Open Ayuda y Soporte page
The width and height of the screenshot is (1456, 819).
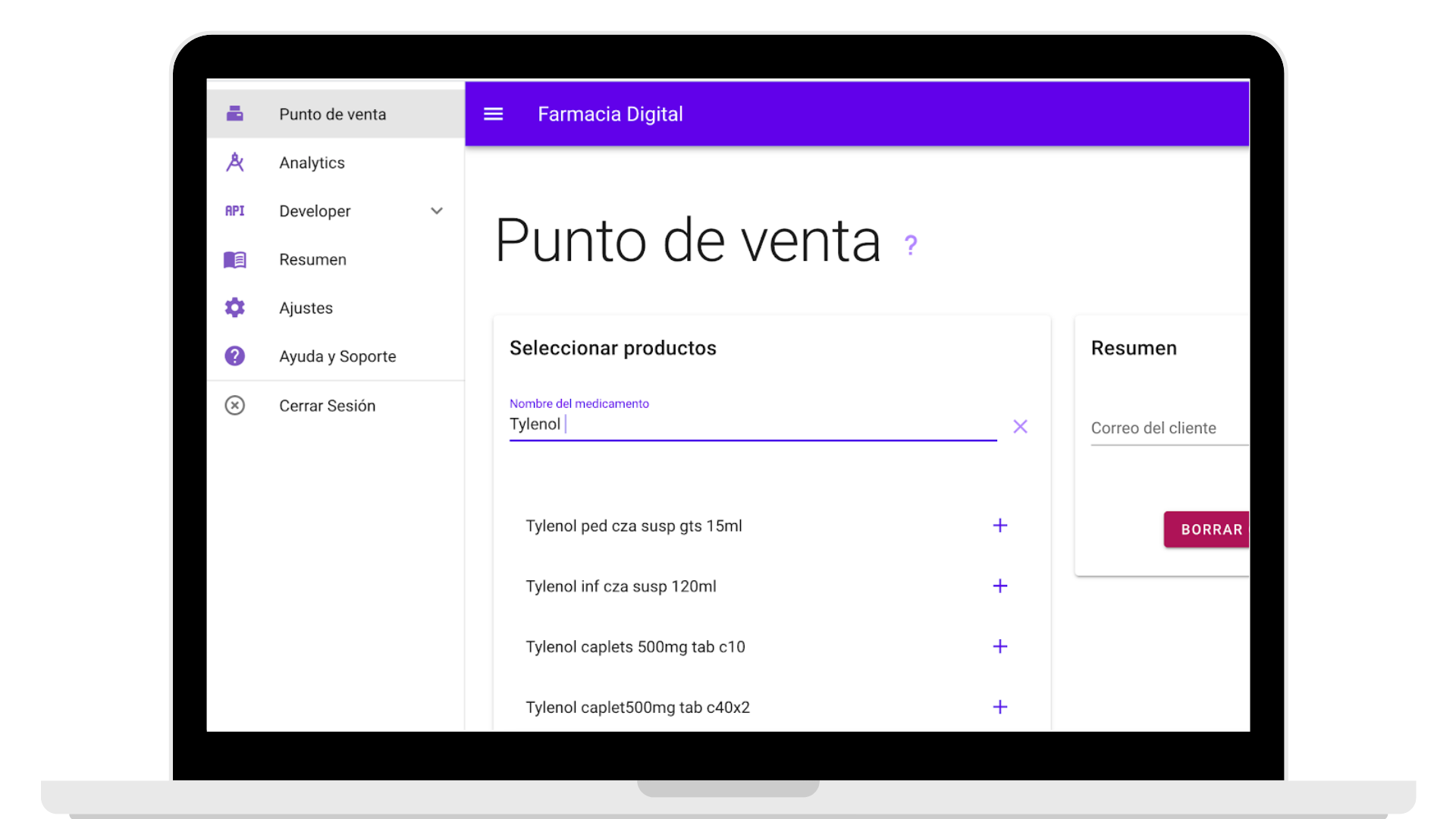pyautogui.click(x=336, y=356)
